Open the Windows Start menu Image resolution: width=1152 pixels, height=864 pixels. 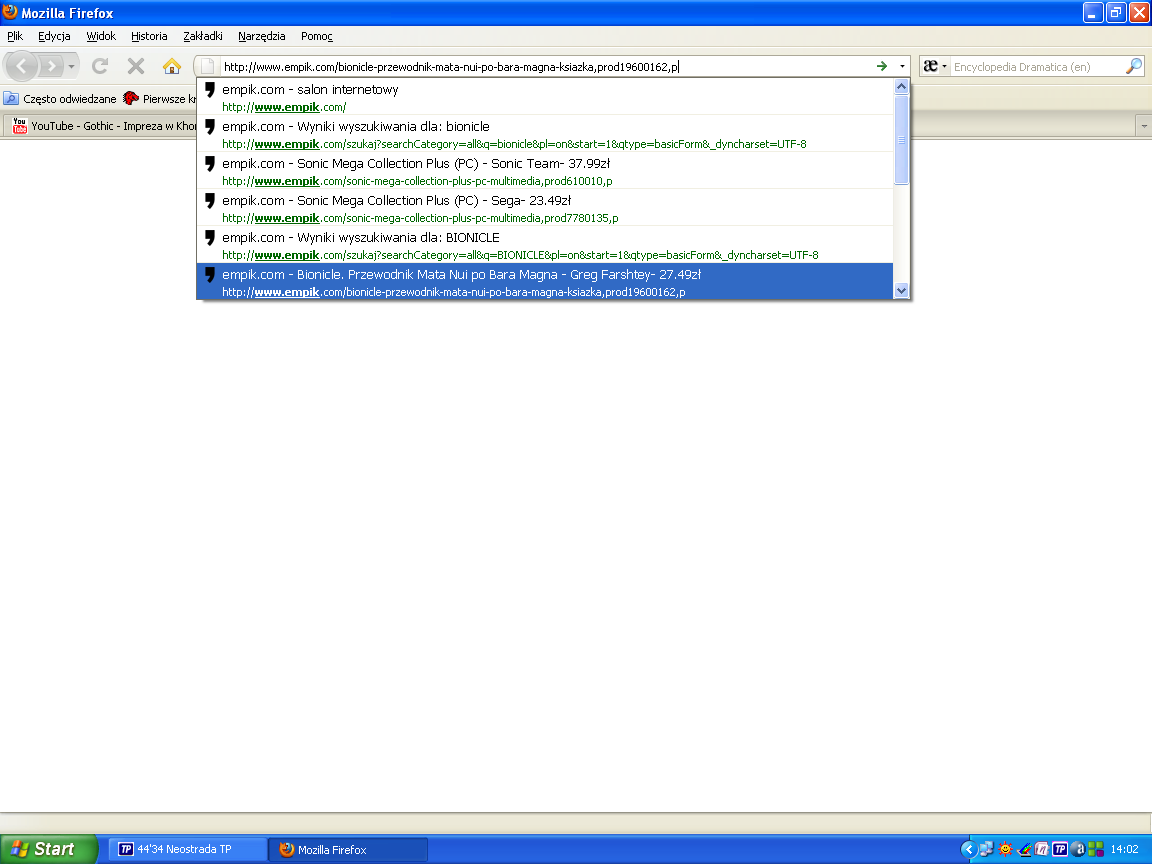pyautogui.click(x=48, y=849)
